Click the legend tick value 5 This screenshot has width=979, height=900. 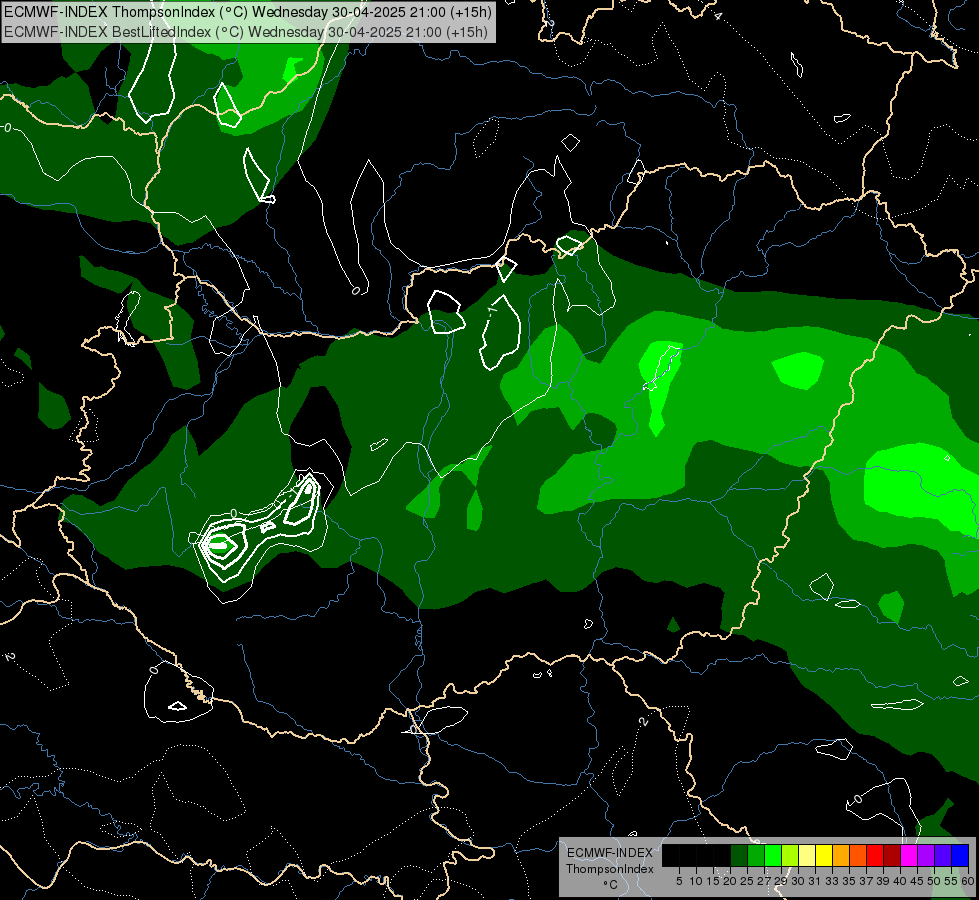679,881
